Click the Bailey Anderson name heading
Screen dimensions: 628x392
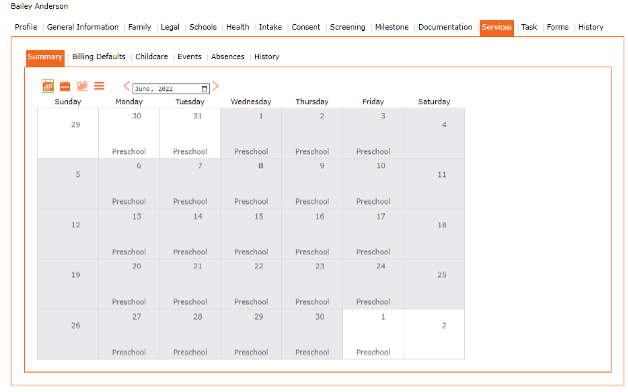(x=39, y=6)
